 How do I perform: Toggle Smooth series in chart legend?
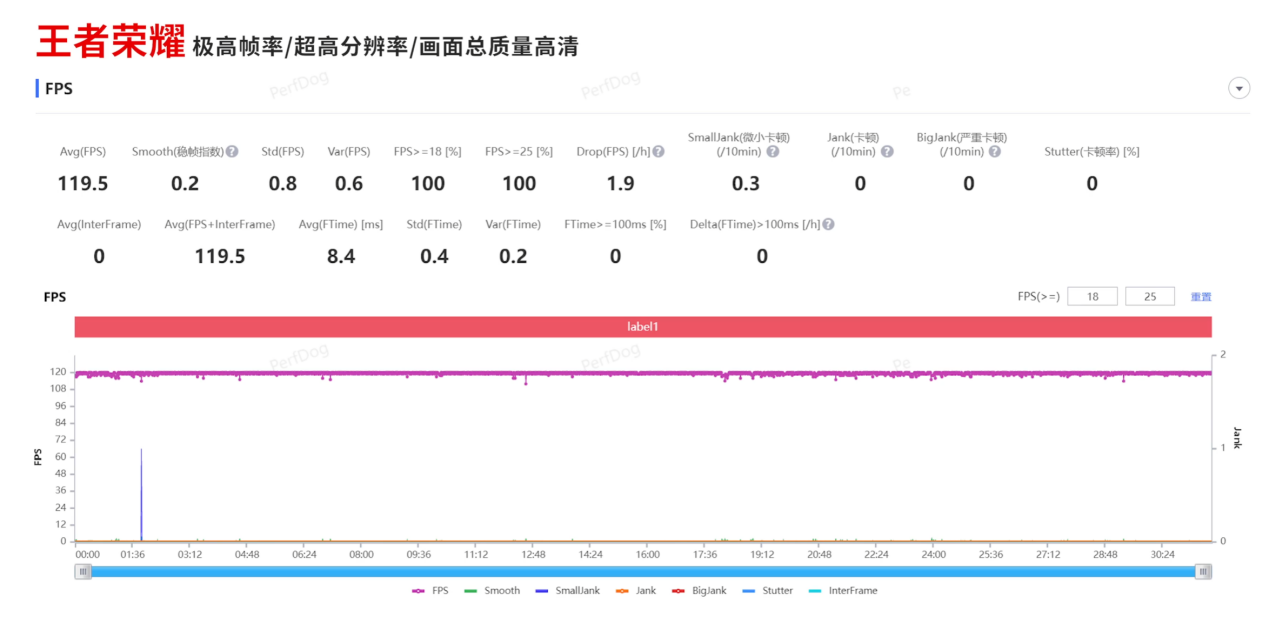pyautogui.click(x=493, y=591)
